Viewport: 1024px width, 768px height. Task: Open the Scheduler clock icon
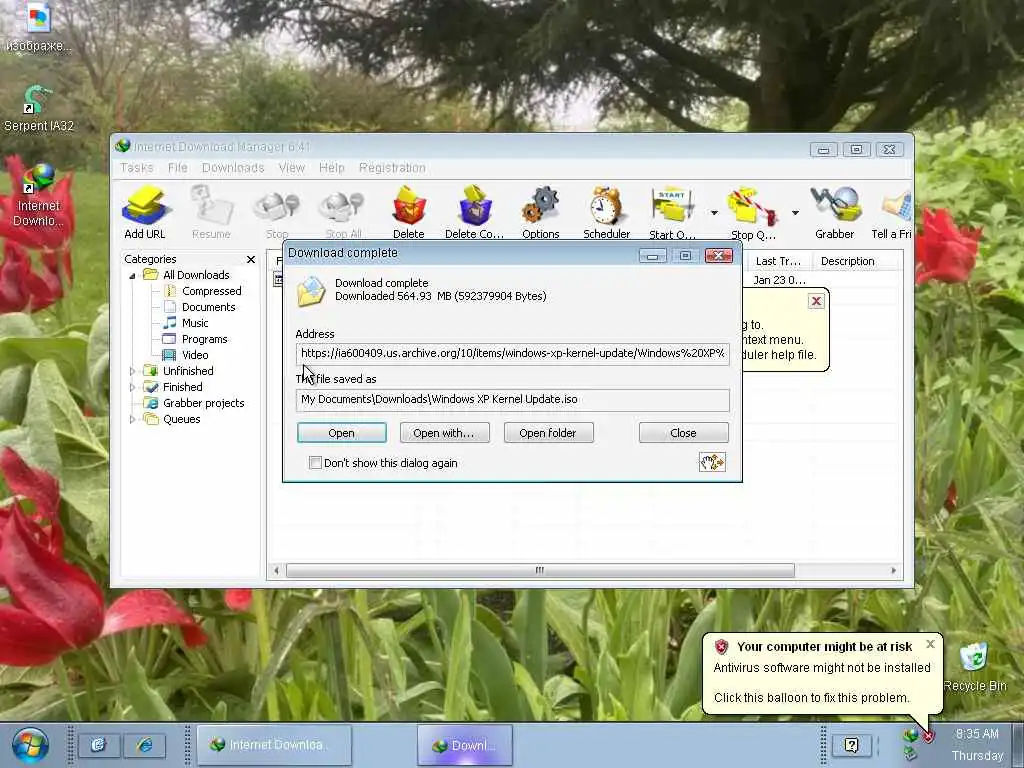pyautogui.click(x=606, y=212)
